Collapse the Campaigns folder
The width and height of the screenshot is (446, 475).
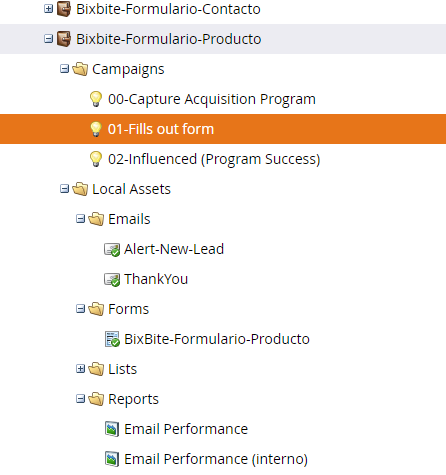[64, 69]
